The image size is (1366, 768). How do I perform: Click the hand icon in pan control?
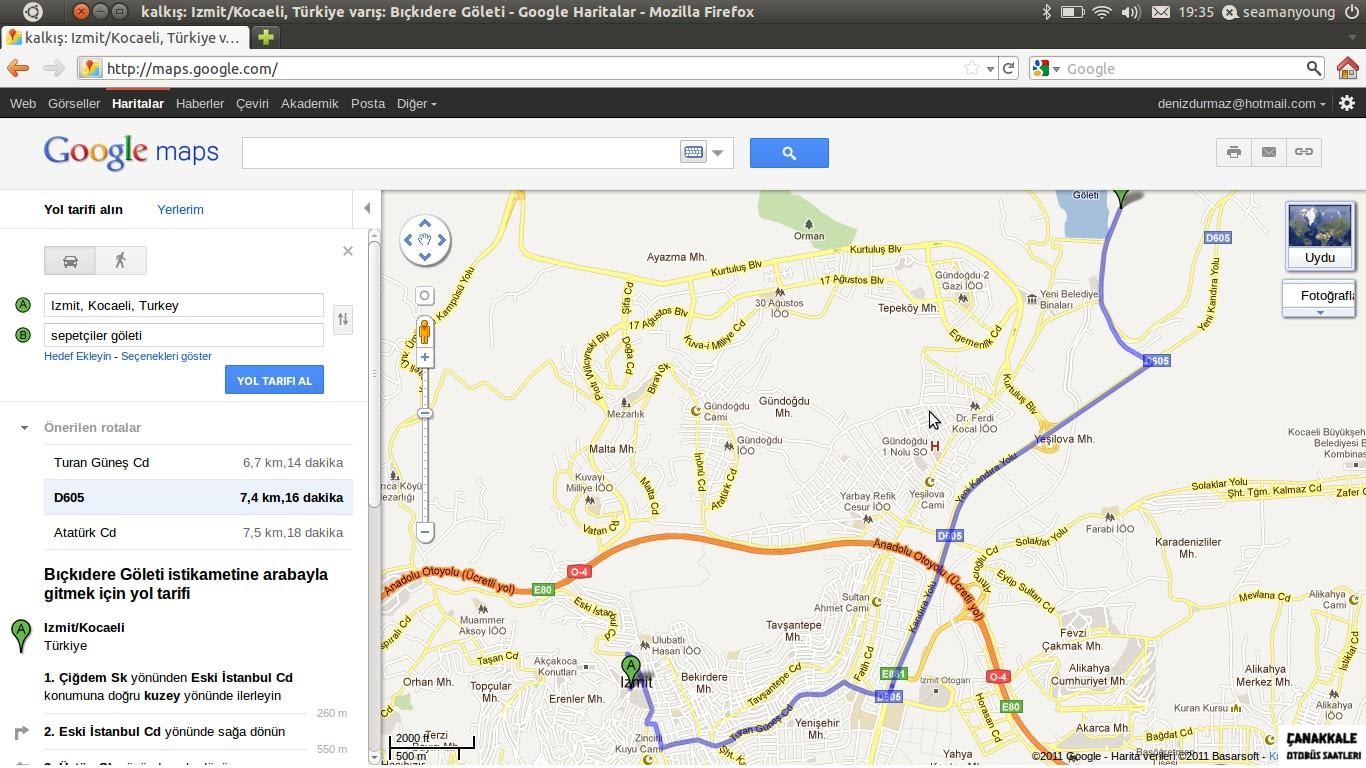click(425, 240)
